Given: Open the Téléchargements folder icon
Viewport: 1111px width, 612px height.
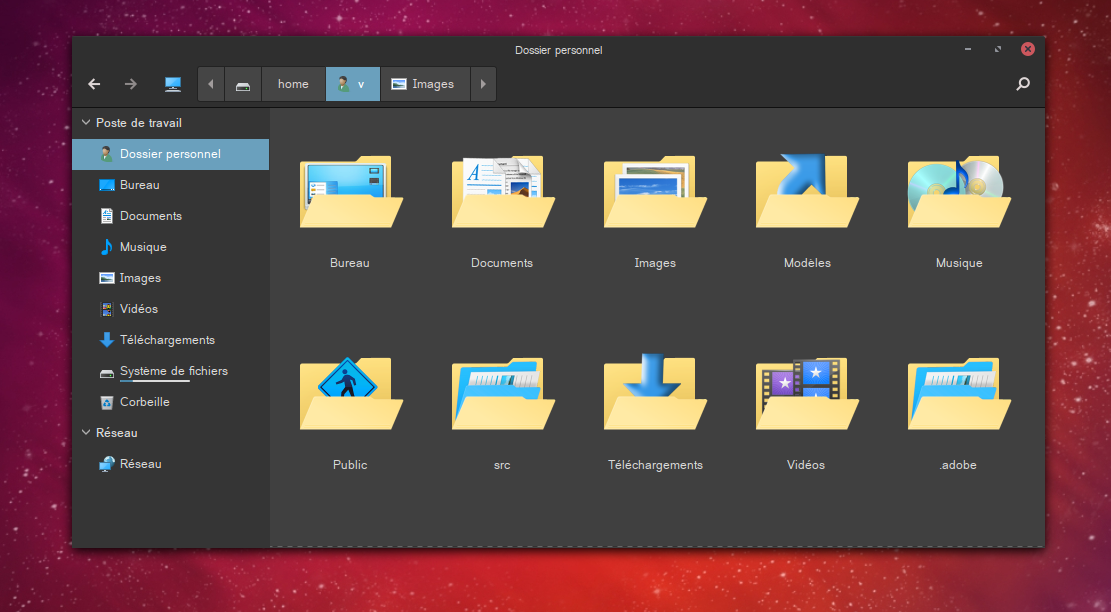Looking at the screenshot, I should [655, 392].
